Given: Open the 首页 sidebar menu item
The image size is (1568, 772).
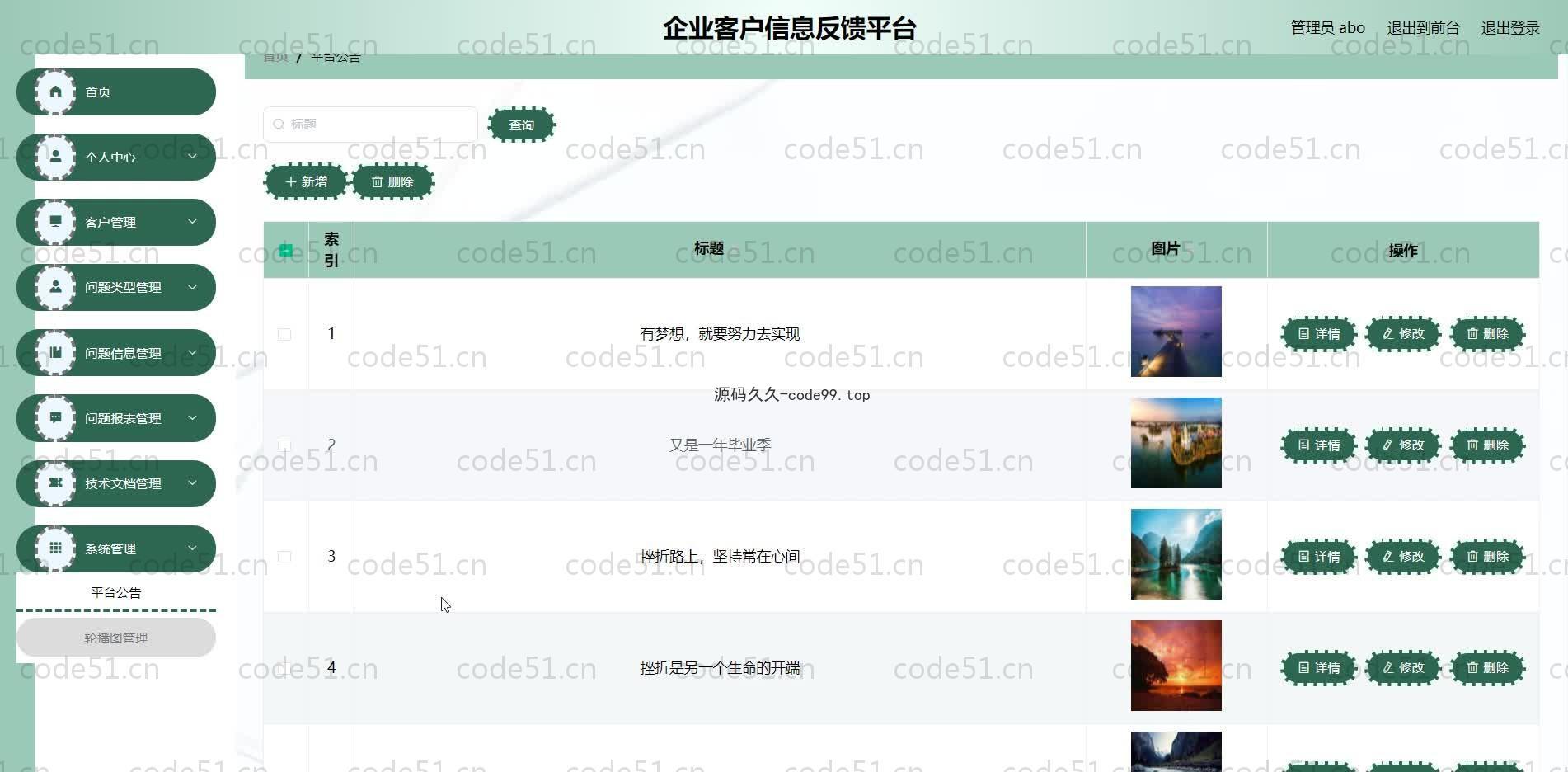Looking at the screenshot, I should click(116, 92).
